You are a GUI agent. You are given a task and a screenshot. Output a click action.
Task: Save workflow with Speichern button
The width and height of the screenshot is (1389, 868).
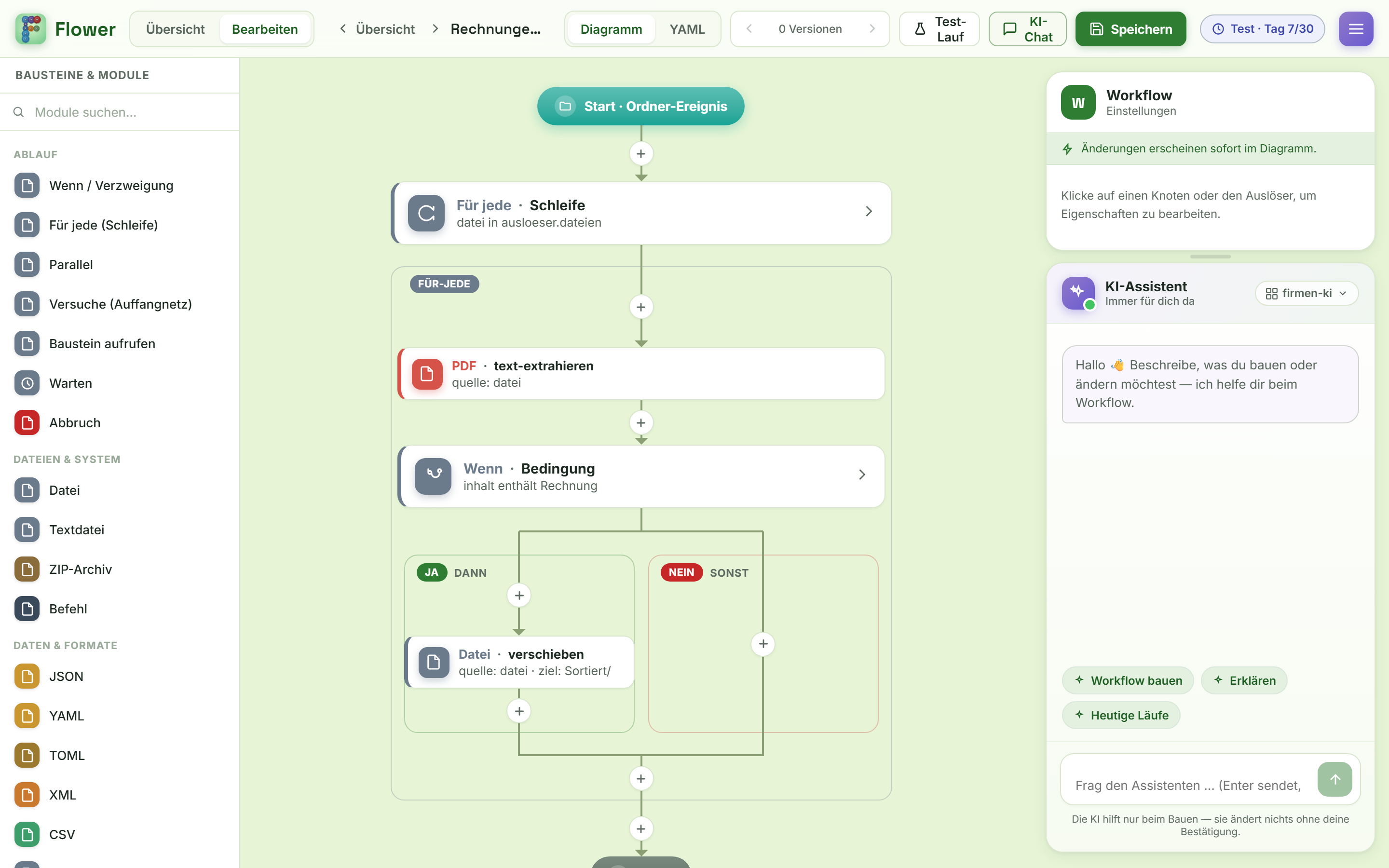click(1130, 29)
